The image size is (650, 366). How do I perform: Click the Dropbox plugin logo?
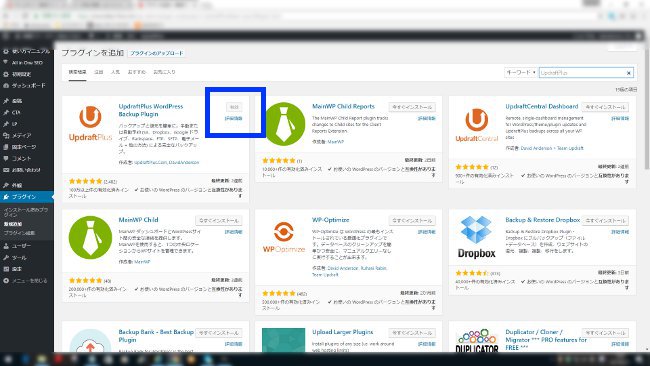click(477, 238)
